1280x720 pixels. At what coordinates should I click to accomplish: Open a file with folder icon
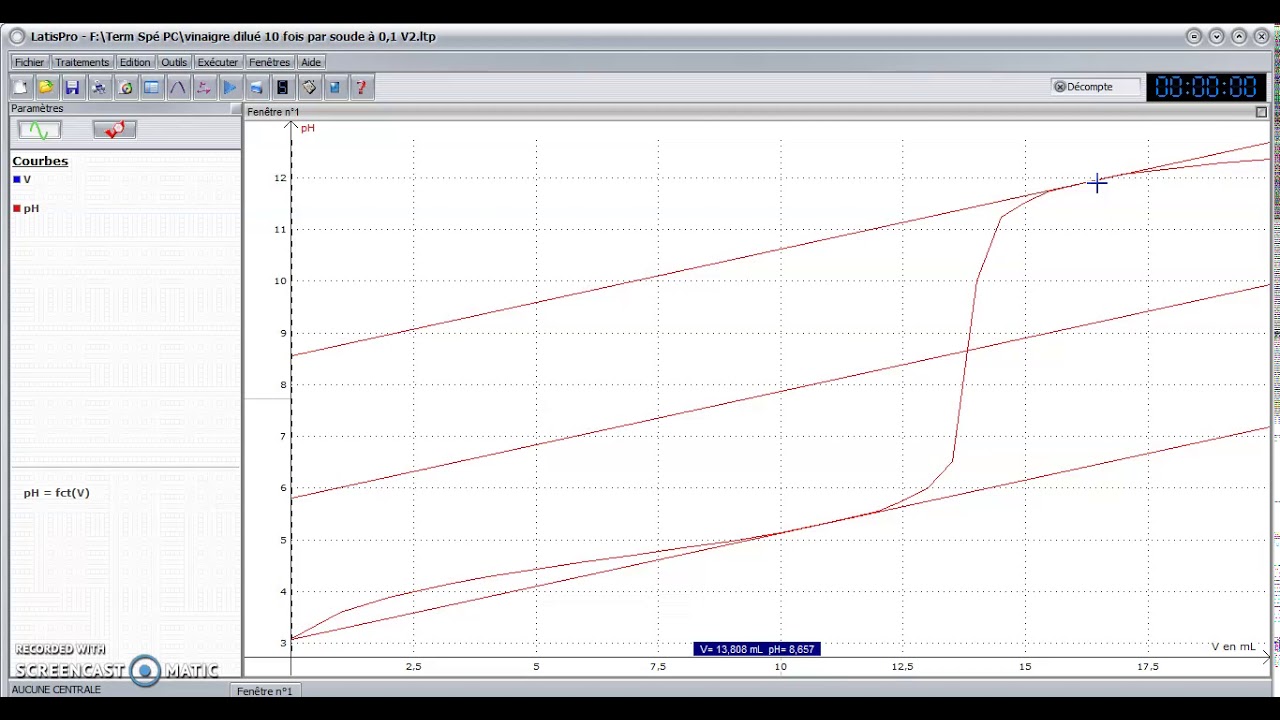(46, 88)
